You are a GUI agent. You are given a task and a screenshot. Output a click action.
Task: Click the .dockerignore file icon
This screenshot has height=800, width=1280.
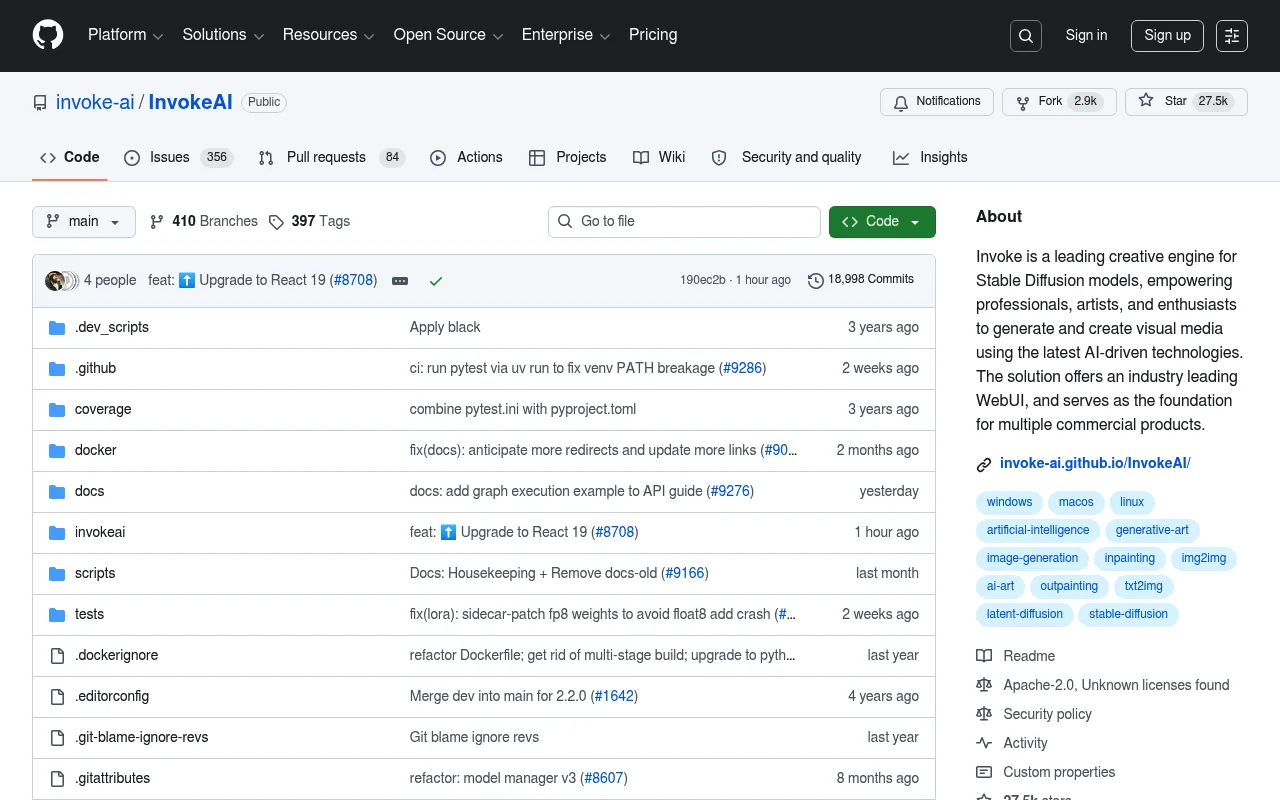(57, 656)
